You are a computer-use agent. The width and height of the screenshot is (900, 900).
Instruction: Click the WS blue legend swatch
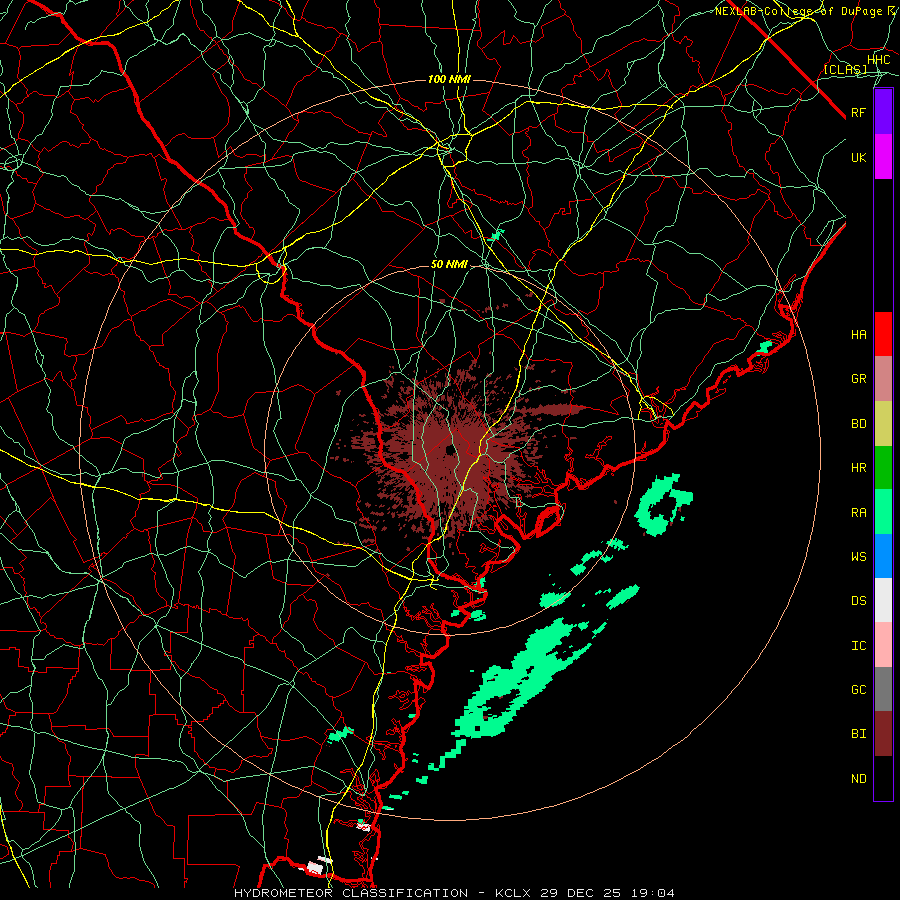[883, 556]
